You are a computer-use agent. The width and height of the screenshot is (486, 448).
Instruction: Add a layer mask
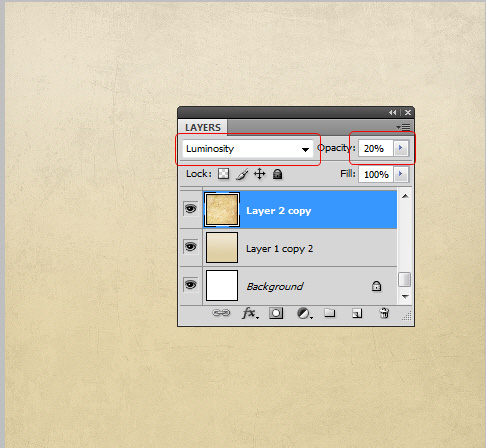[x=276, y=313]
